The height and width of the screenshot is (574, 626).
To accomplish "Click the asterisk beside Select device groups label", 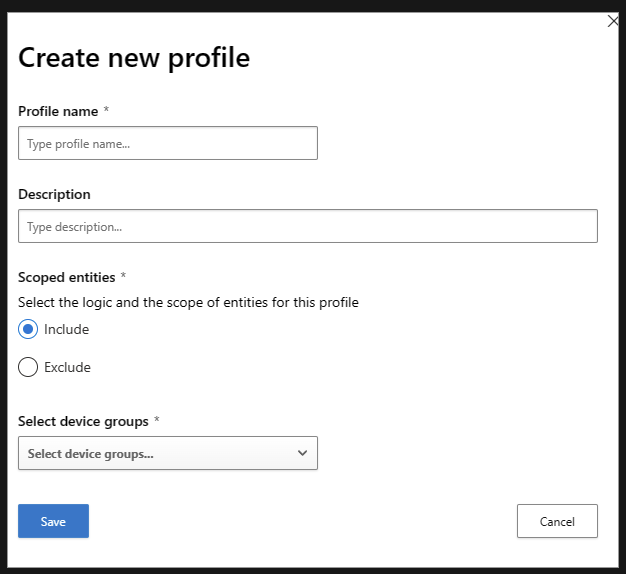I will pyautogui.click(x=156, y=421).
